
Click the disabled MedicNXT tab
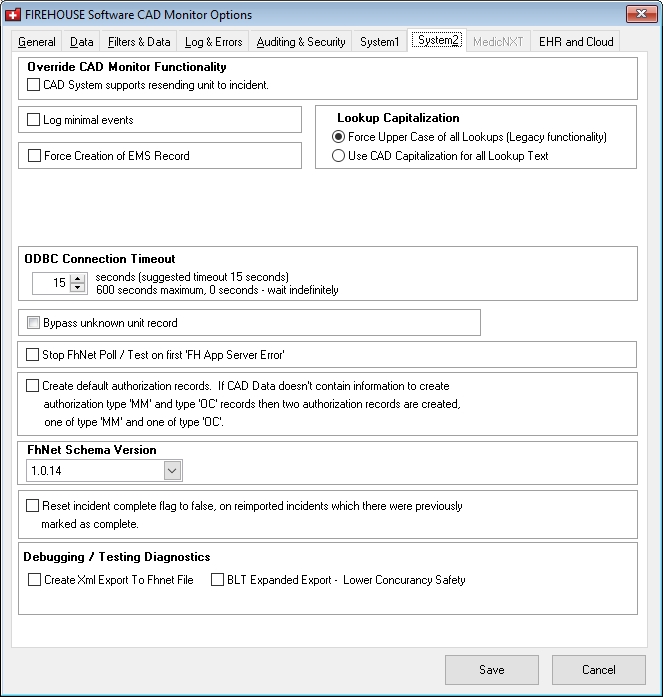(x=498, y=42)
